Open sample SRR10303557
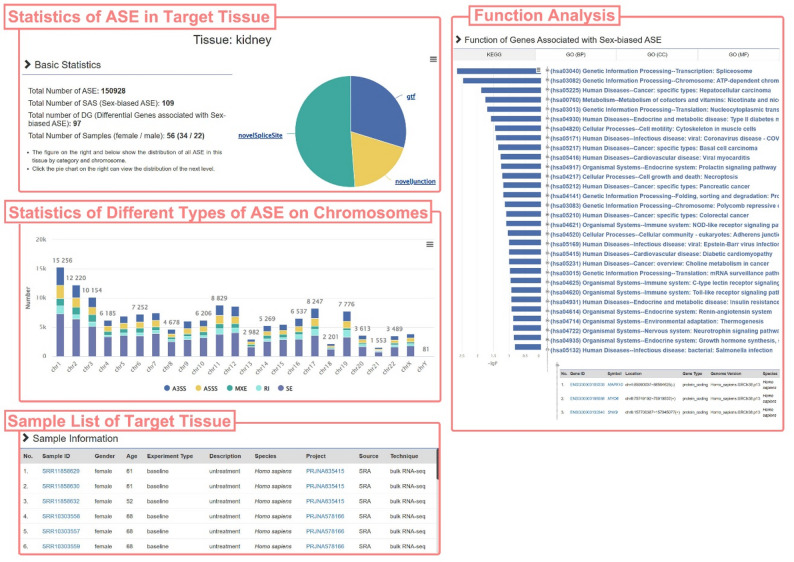The height and width of the screenshot is (562, 794). click(61, 532)
